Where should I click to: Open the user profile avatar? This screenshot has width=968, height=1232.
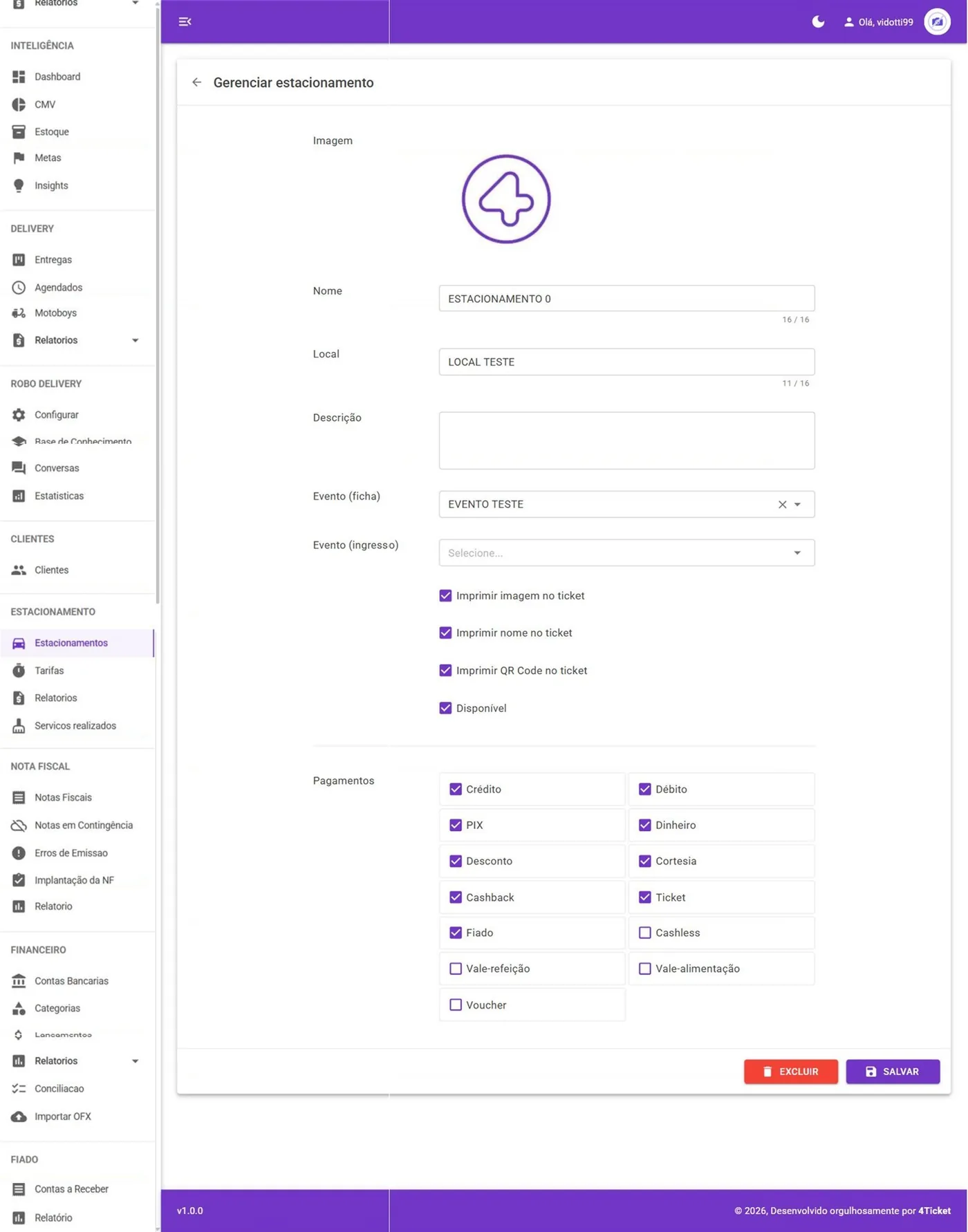click(937, 21)
